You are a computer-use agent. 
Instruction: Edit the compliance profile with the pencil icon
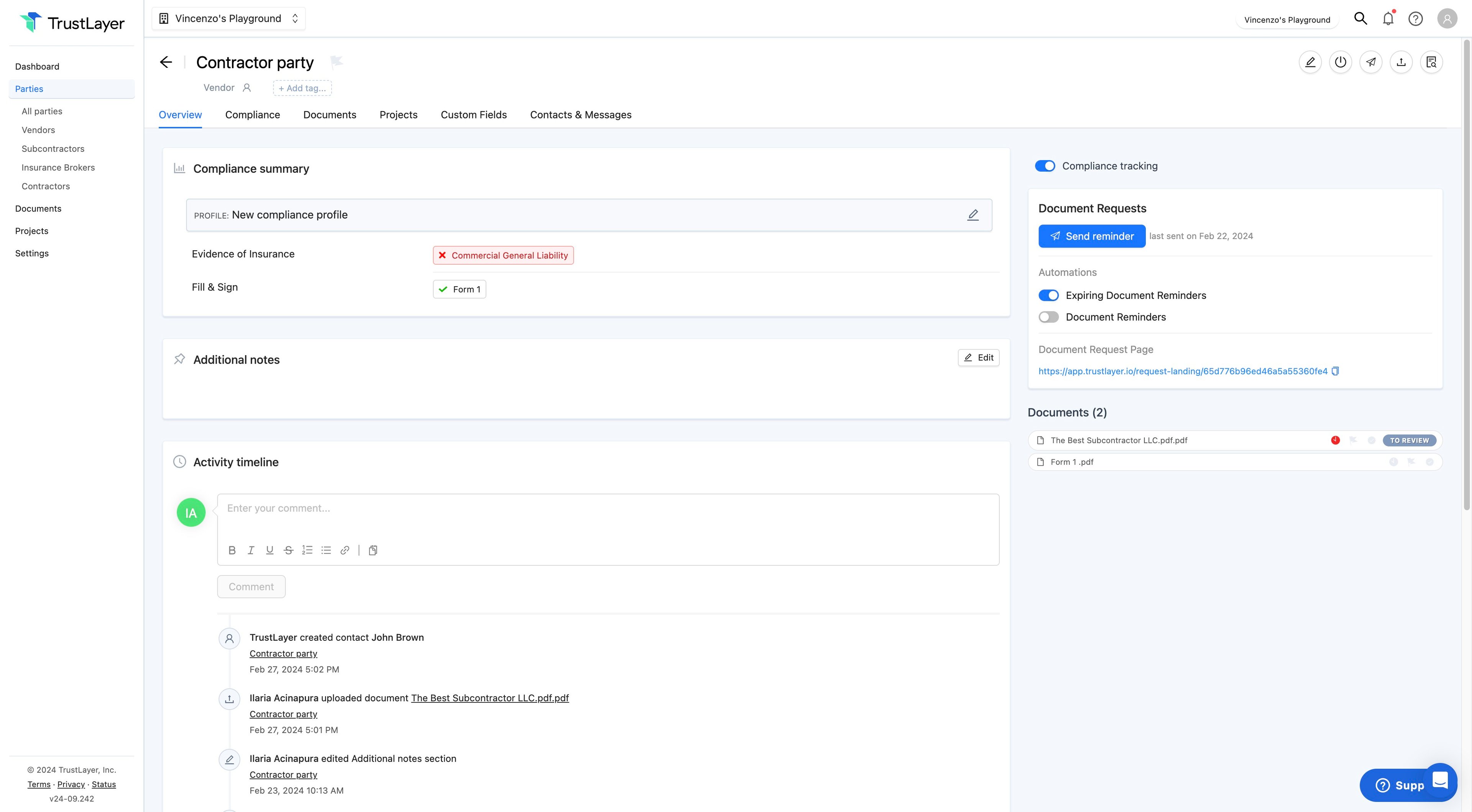pos(973,215)
